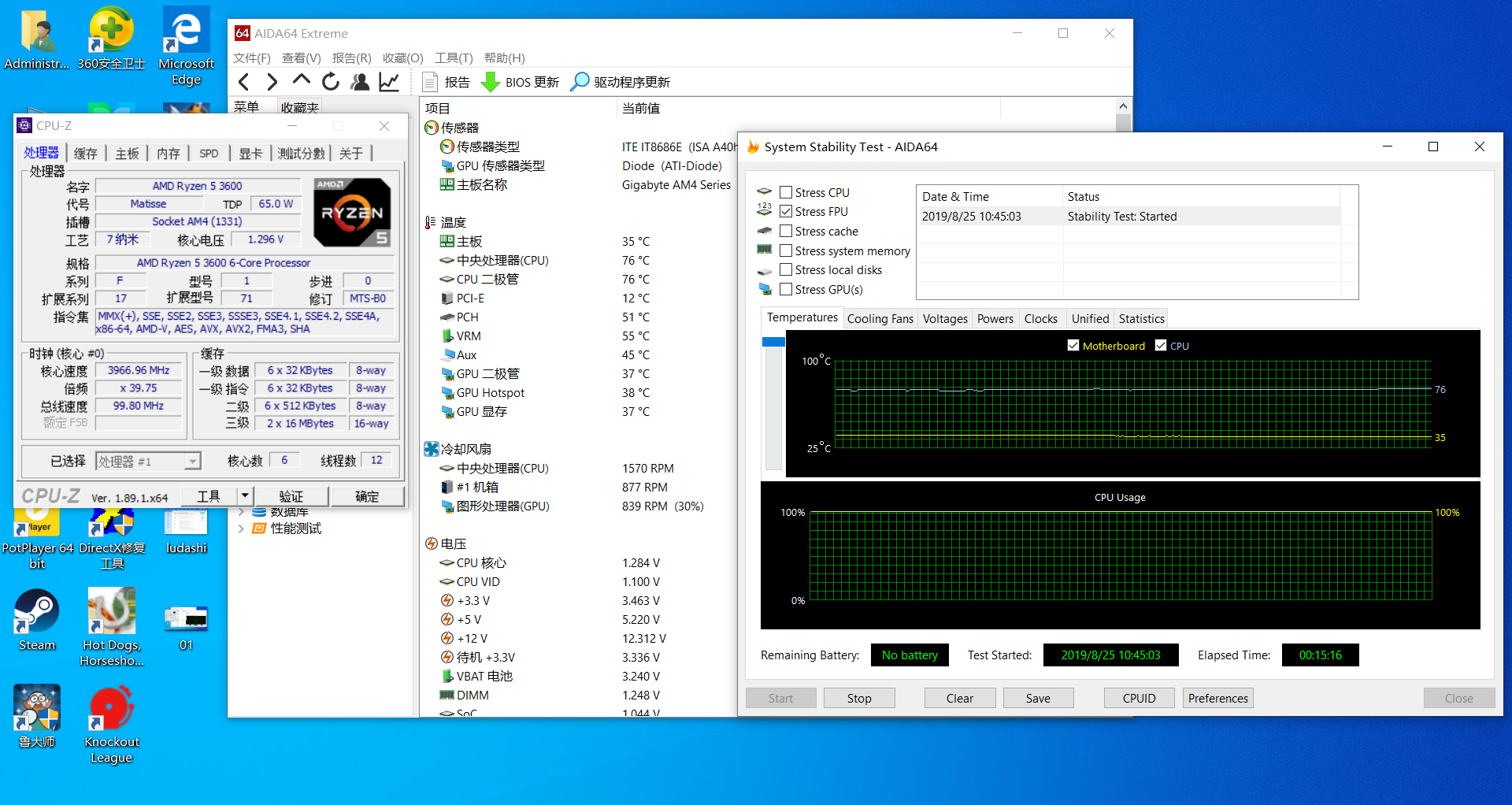Open the ludashi desktop icon
This screenshot has height=805, width=1512.
tap(186, 532)
